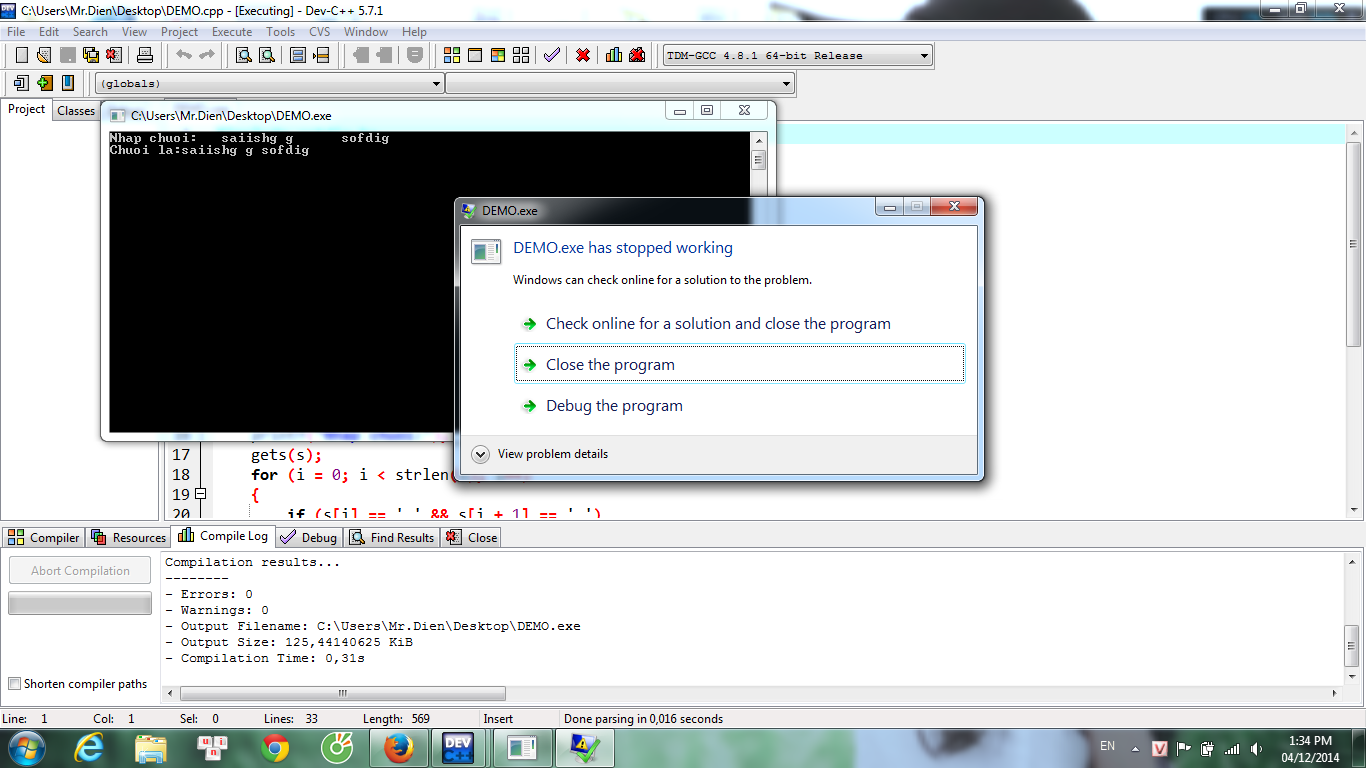Click the taskbar clock showing 1:34 PM
Image resolution: width=1366 pixels, height=768 pixels.
[x=1310, y=748]
